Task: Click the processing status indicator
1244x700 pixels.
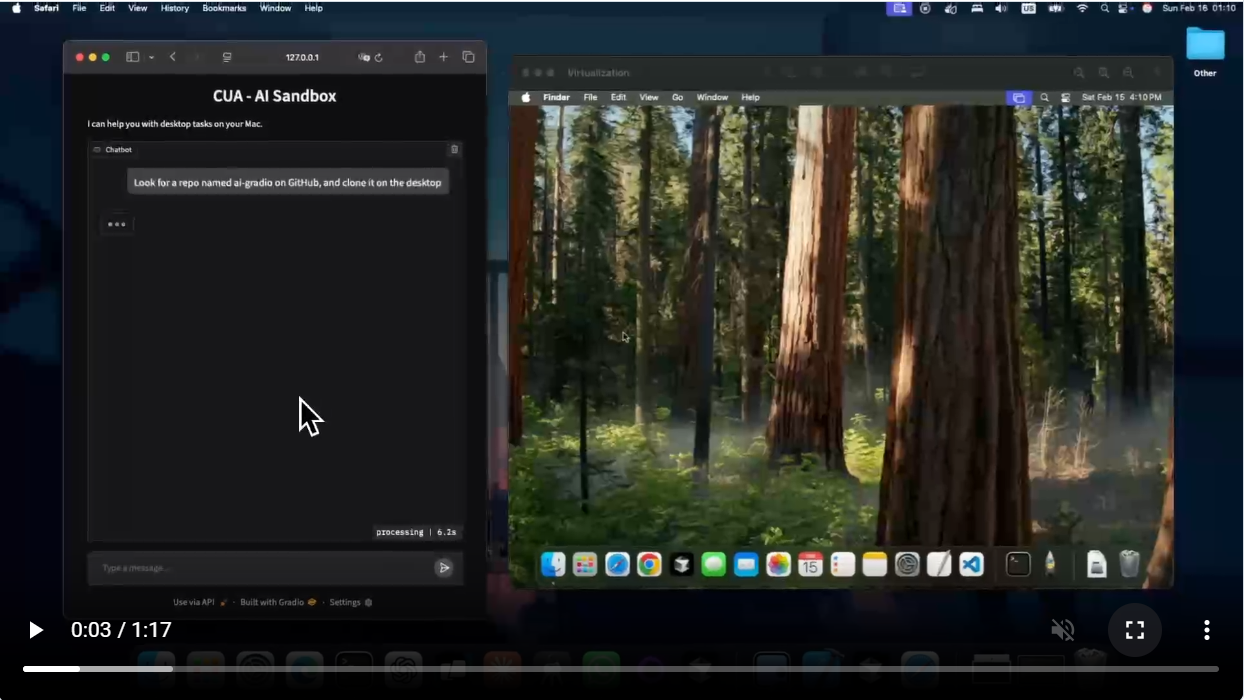Action: click(x=416, y=532)
